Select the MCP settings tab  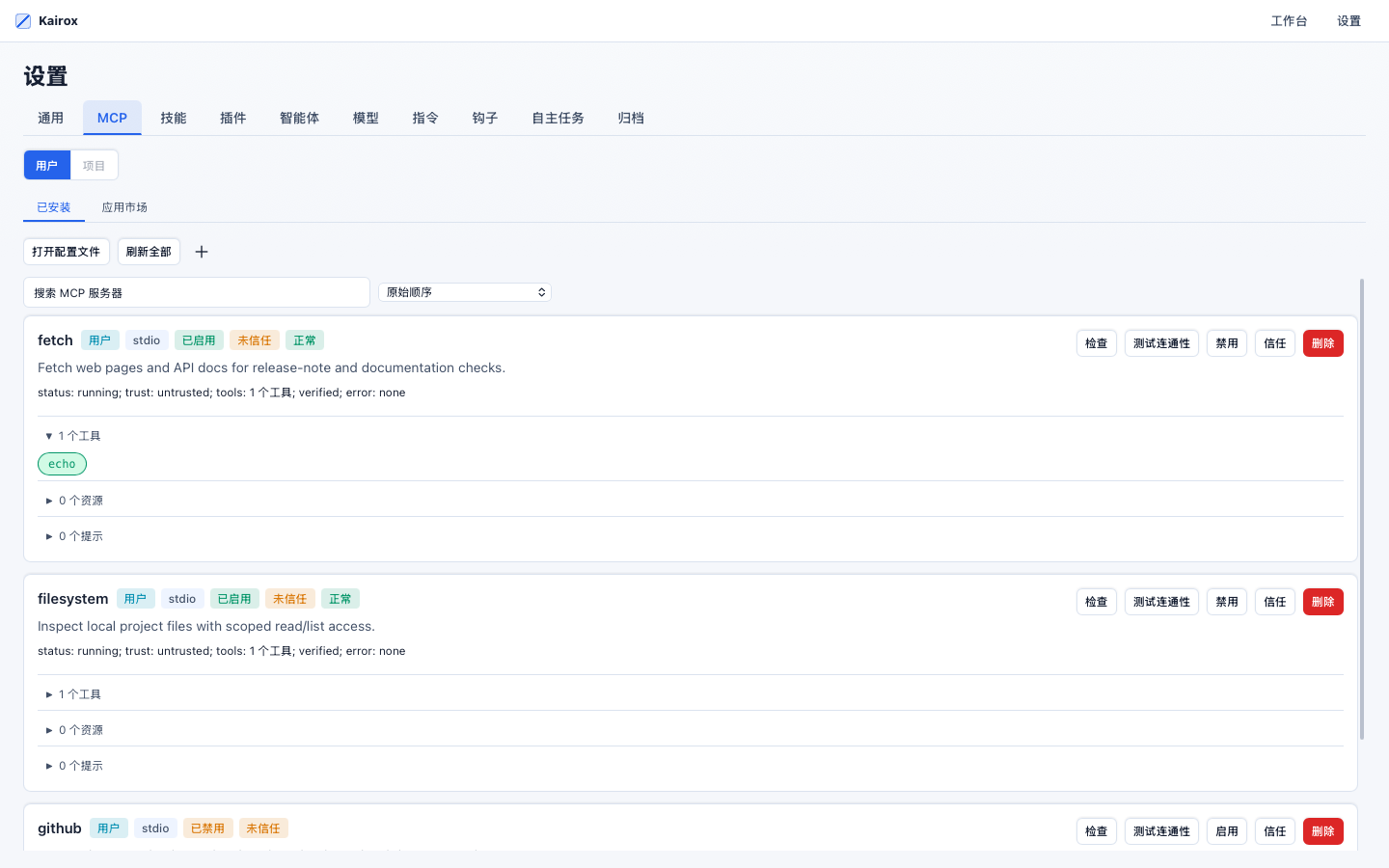point(112,118)
